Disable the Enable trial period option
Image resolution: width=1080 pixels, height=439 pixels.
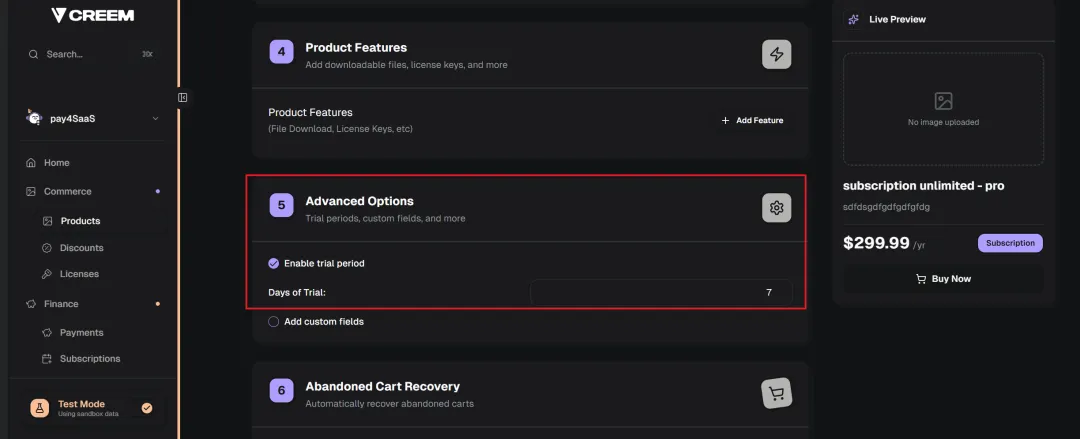pos(274,263)
